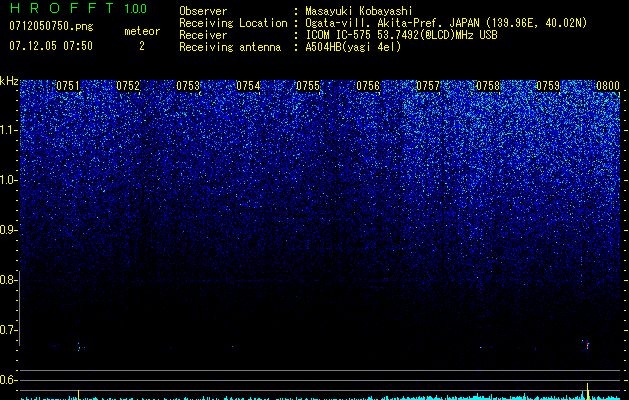Click the 0751 time marker
629x400 pixels.
[x=68, y=86]
